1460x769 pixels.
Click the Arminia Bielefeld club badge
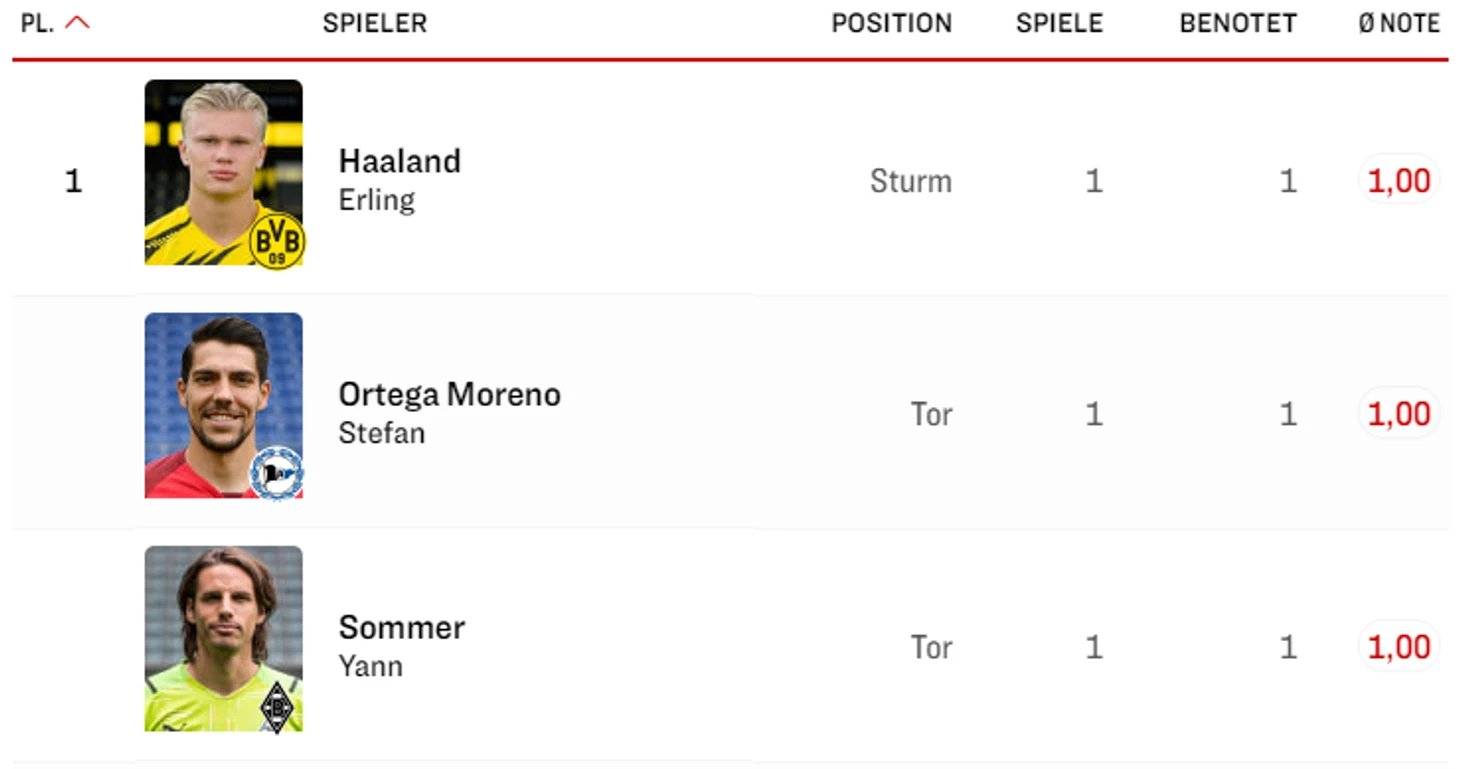[276, 473]
